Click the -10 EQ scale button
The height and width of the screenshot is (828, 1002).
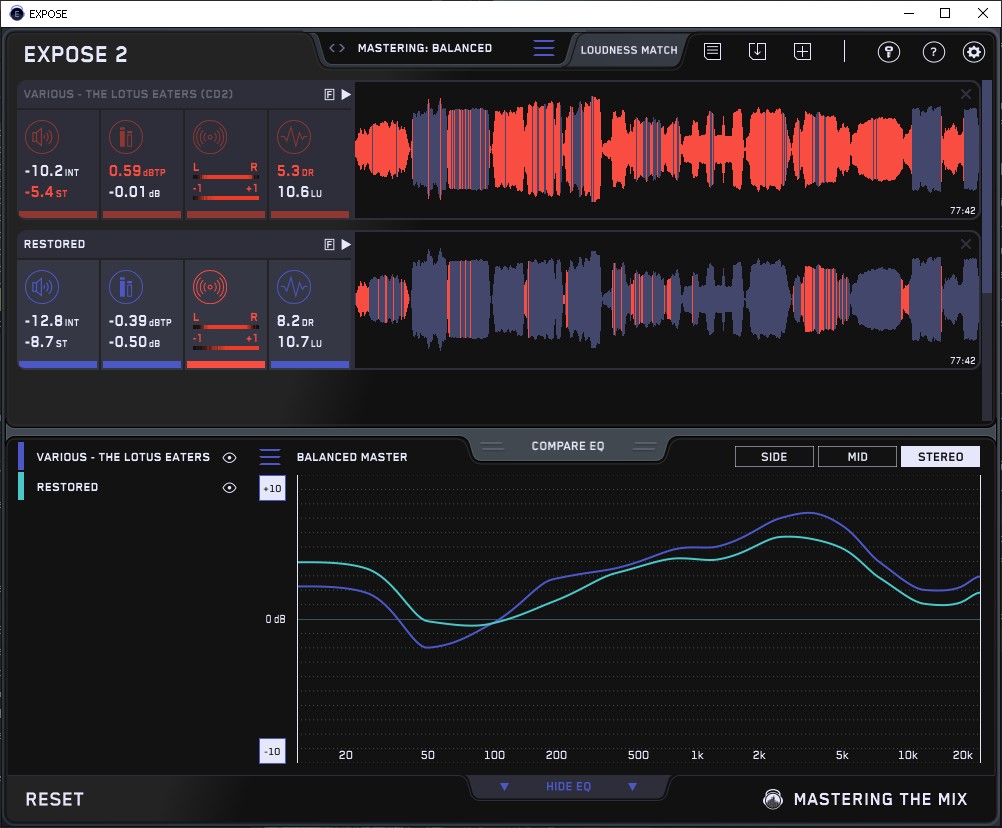(x=272, y=751)
